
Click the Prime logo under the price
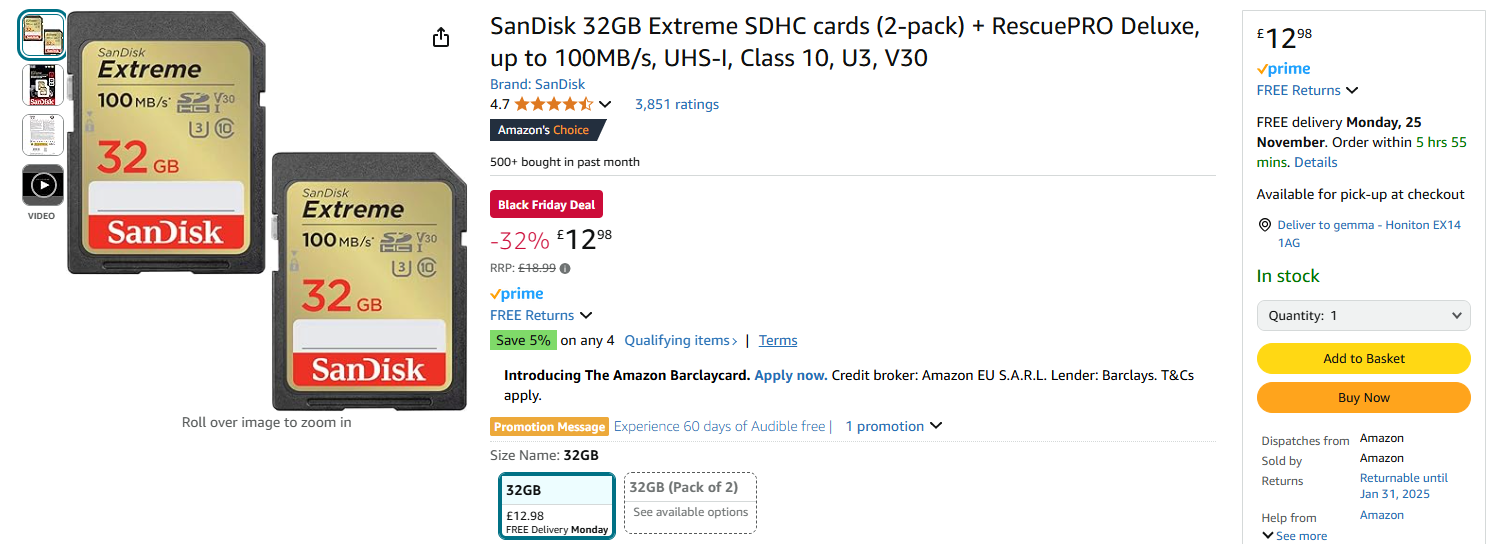[517, 294]
